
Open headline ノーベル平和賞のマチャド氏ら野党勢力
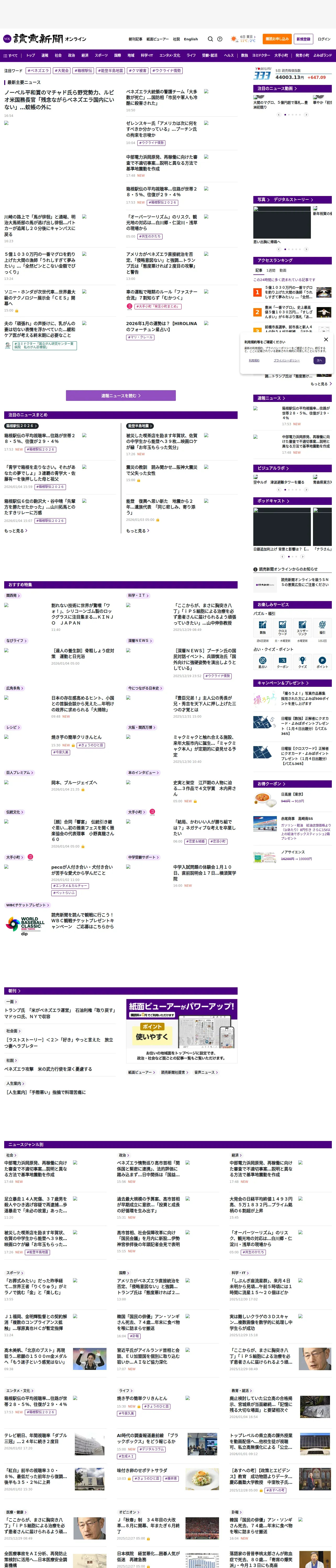(60, 99)
